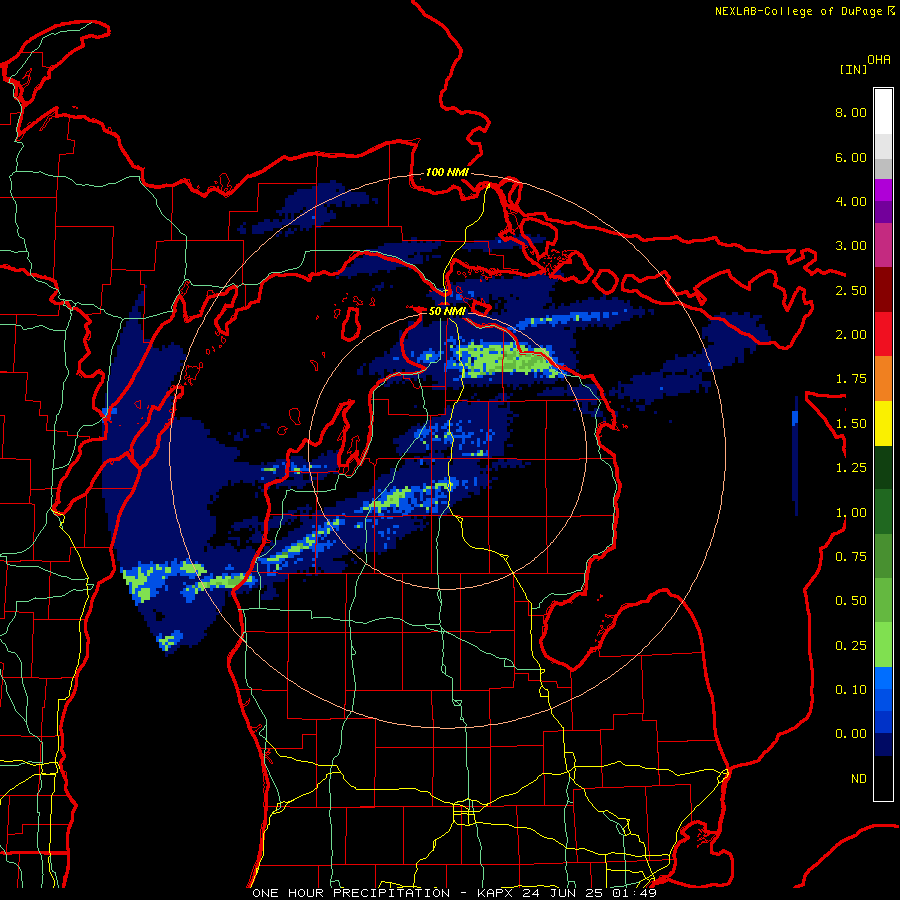Click the NEXLAB-College of DuPage credit text

[x=798, y=11]
